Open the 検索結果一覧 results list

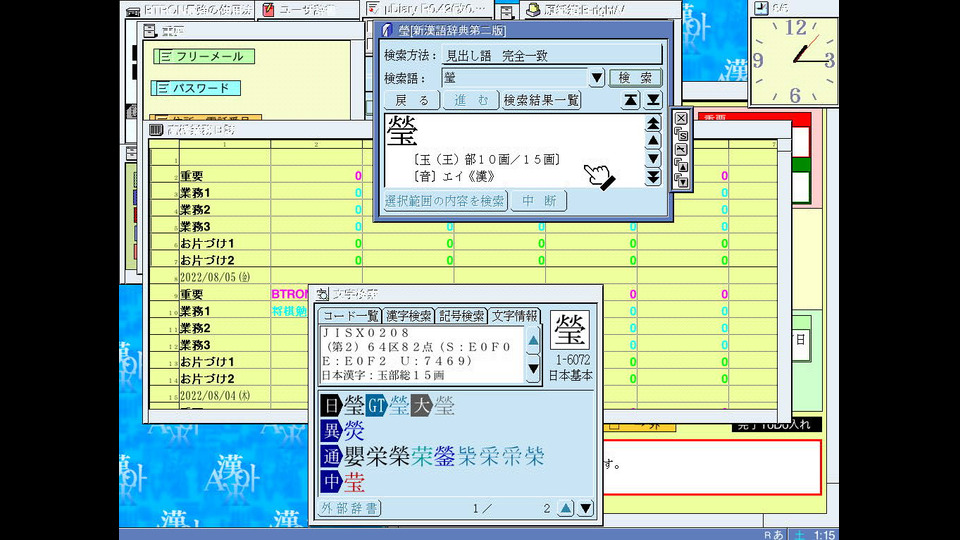click(541, 100)
